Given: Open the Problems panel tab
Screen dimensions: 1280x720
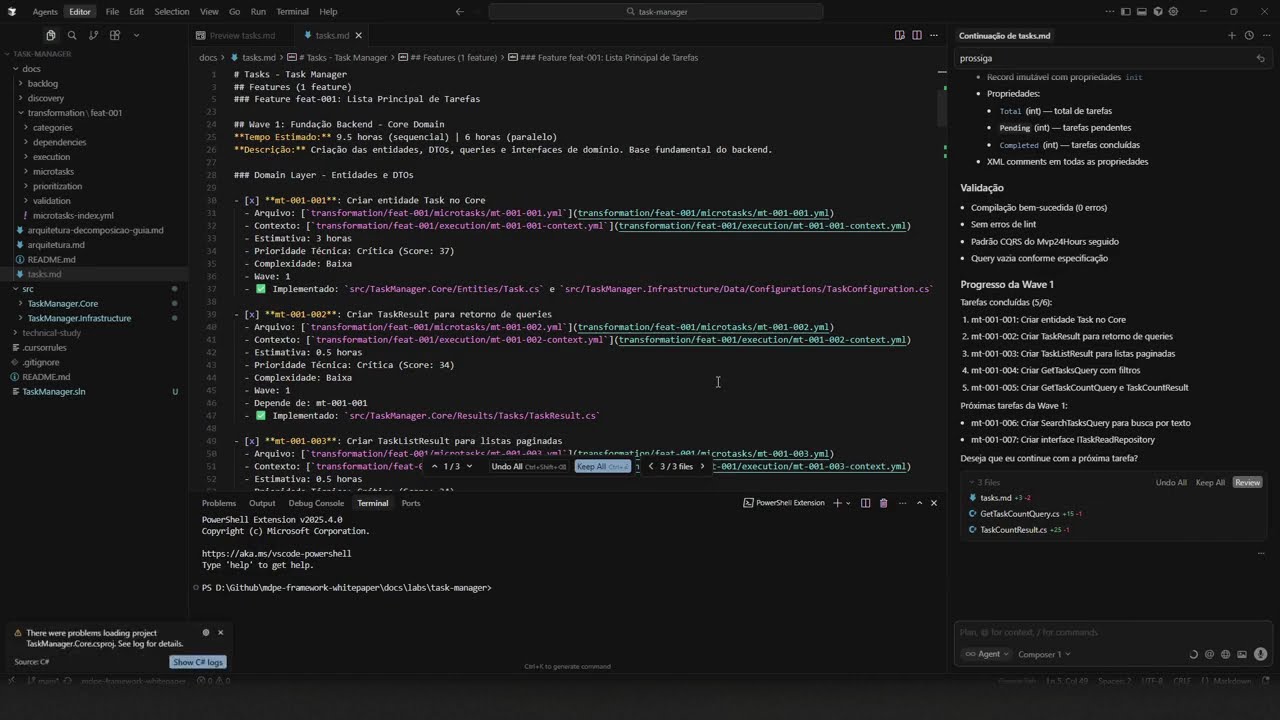Looking at the screenshot, I should 219,503.
